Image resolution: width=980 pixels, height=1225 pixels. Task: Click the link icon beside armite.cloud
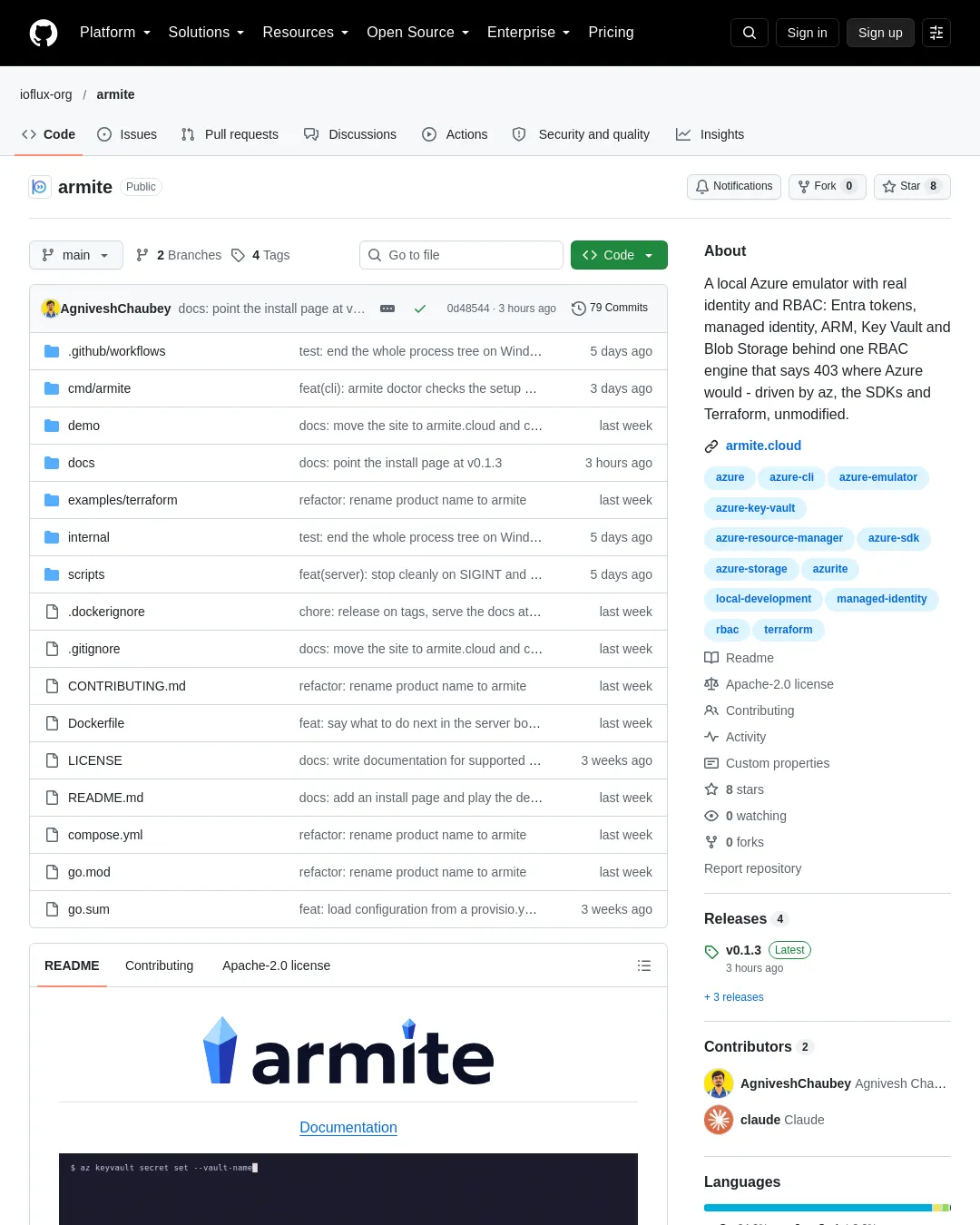[x=711, y=446]
